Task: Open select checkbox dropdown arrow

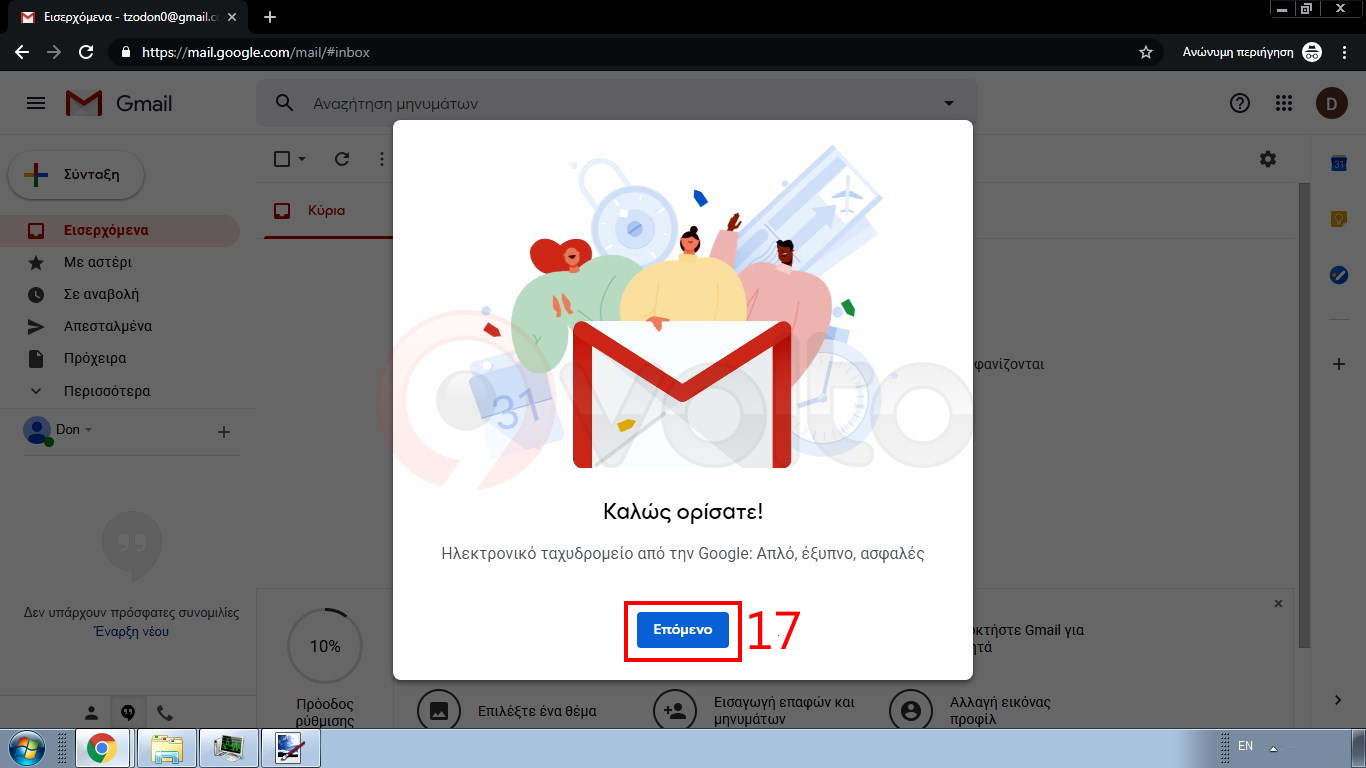Action: (x=301, y=159)
